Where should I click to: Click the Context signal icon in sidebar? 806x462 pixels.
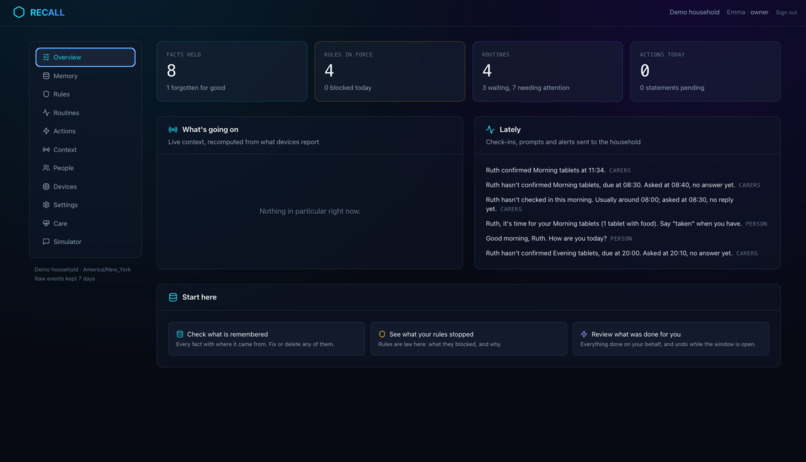(x=46, y=150)
